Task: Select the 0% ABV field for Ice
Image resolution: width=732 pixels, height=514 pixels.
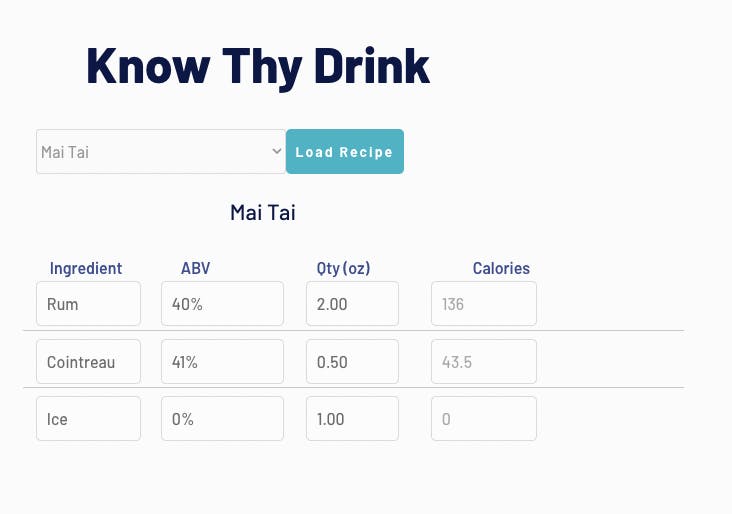Action: point(222,419)
